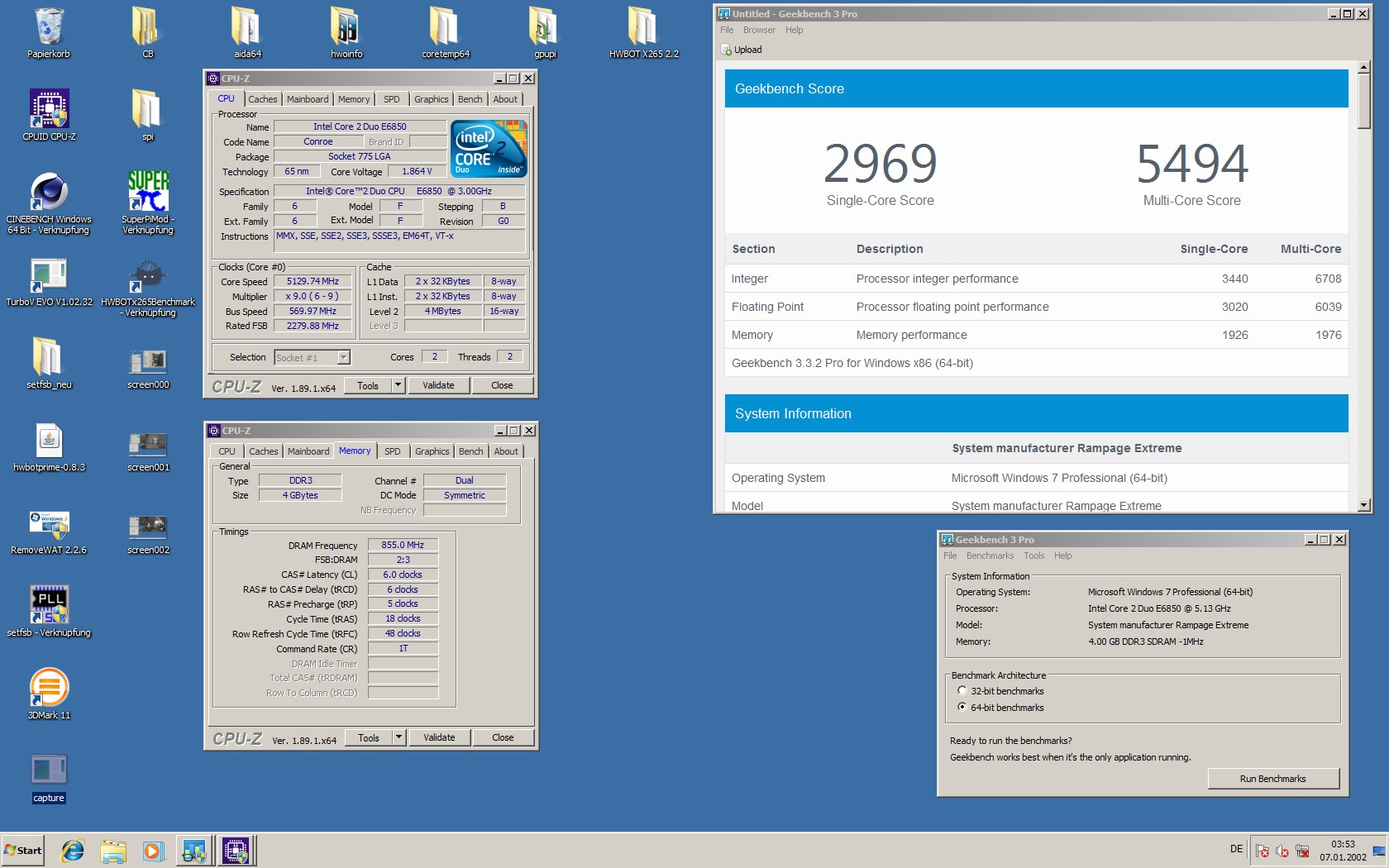Click the Start button
The image size is (1389, 868).
coord(22,851)
